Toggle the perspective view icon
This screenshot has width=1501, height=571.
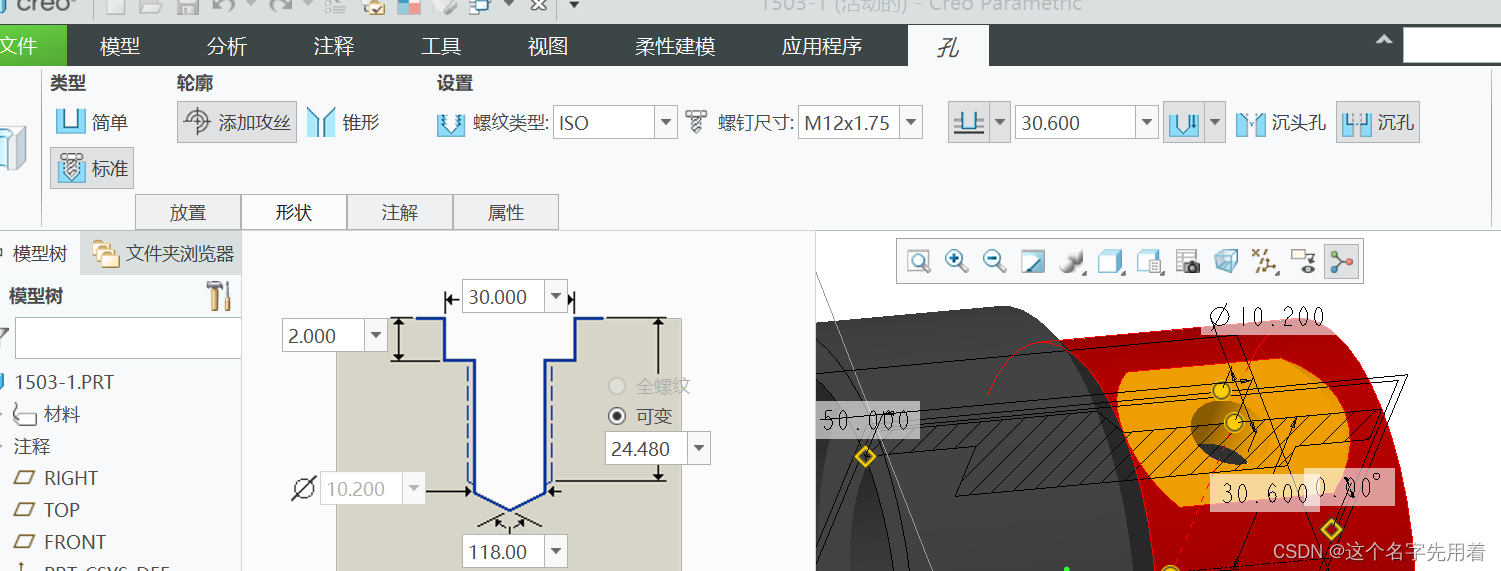(x=1225, y=262)
